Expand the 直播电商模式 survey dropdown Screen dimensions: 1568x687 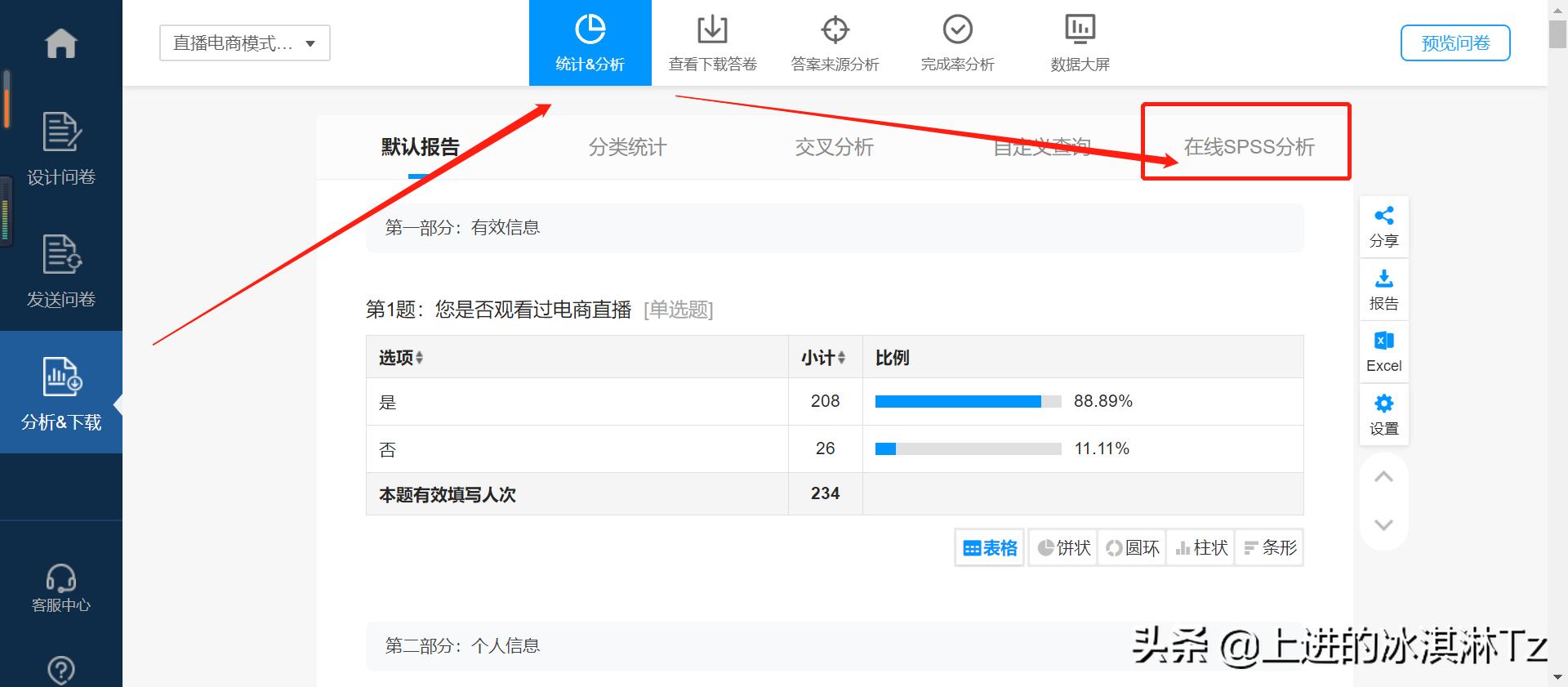(245, 43)
